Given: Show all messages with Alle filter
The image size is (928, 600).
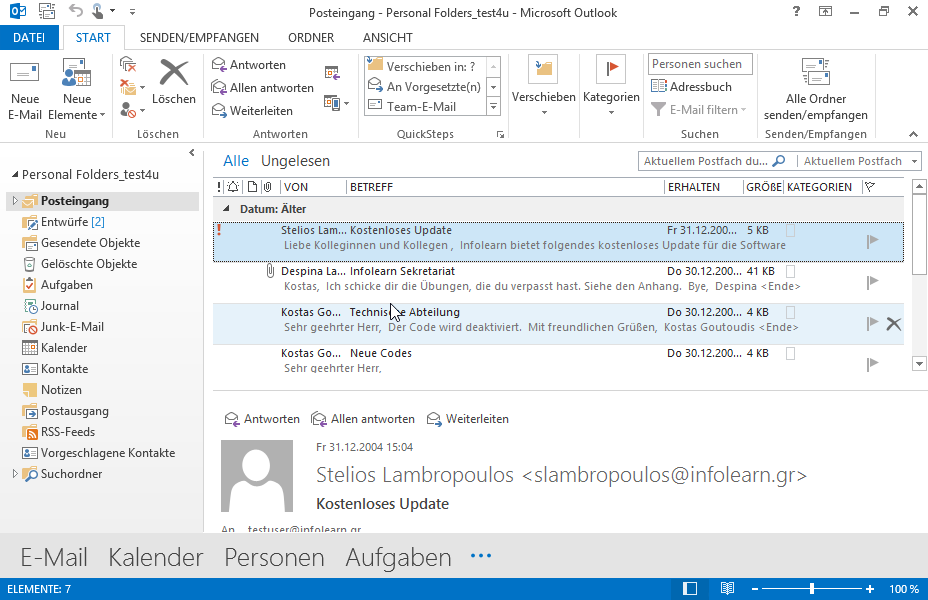Looking at the screenshot, I should tap(236, 161).
